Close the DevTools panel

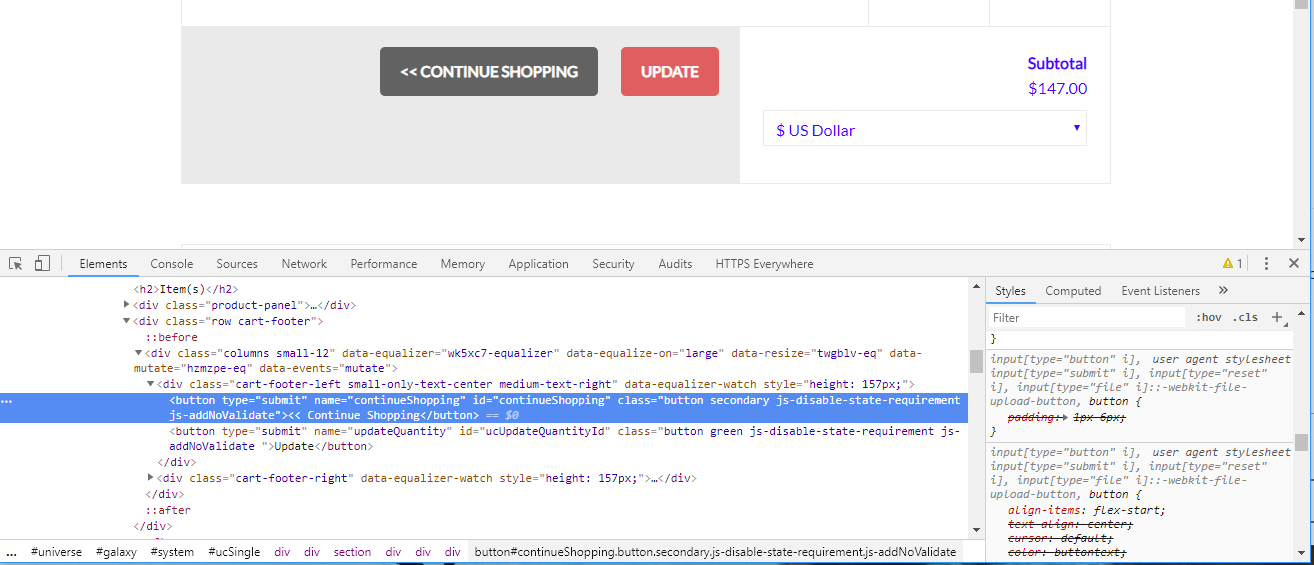1294,264
